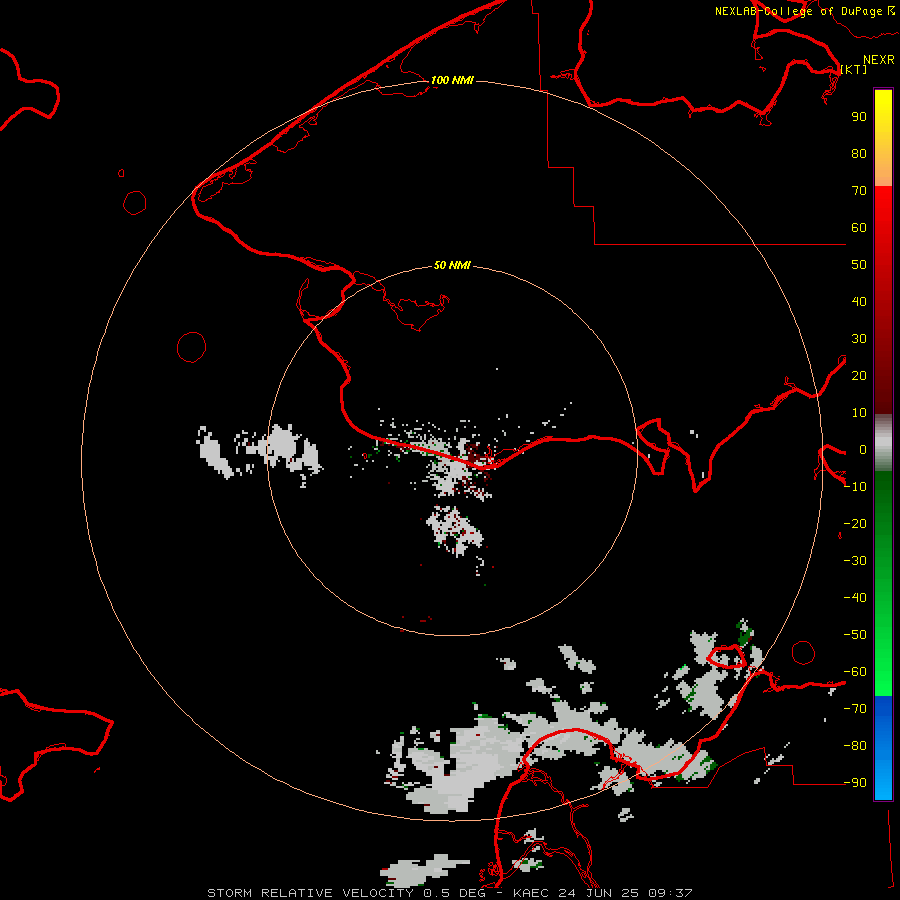Image resolution: width=900 pixels, height=900 pixels.
Task: Click the 80 value on velocity scale
Action: pyautogui.click(x=859, y=154)
